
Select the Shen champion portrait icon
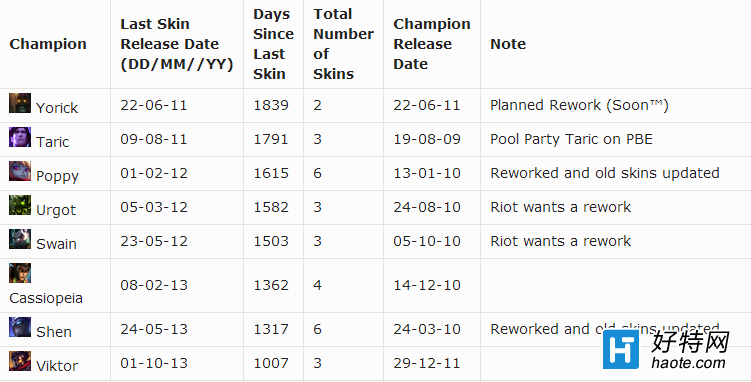20,327
